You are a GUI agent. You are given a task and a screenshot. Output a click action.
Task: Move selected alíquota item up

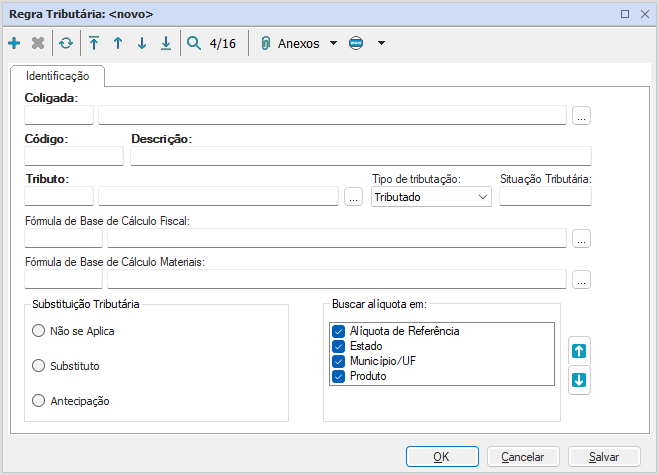(579, 350)
